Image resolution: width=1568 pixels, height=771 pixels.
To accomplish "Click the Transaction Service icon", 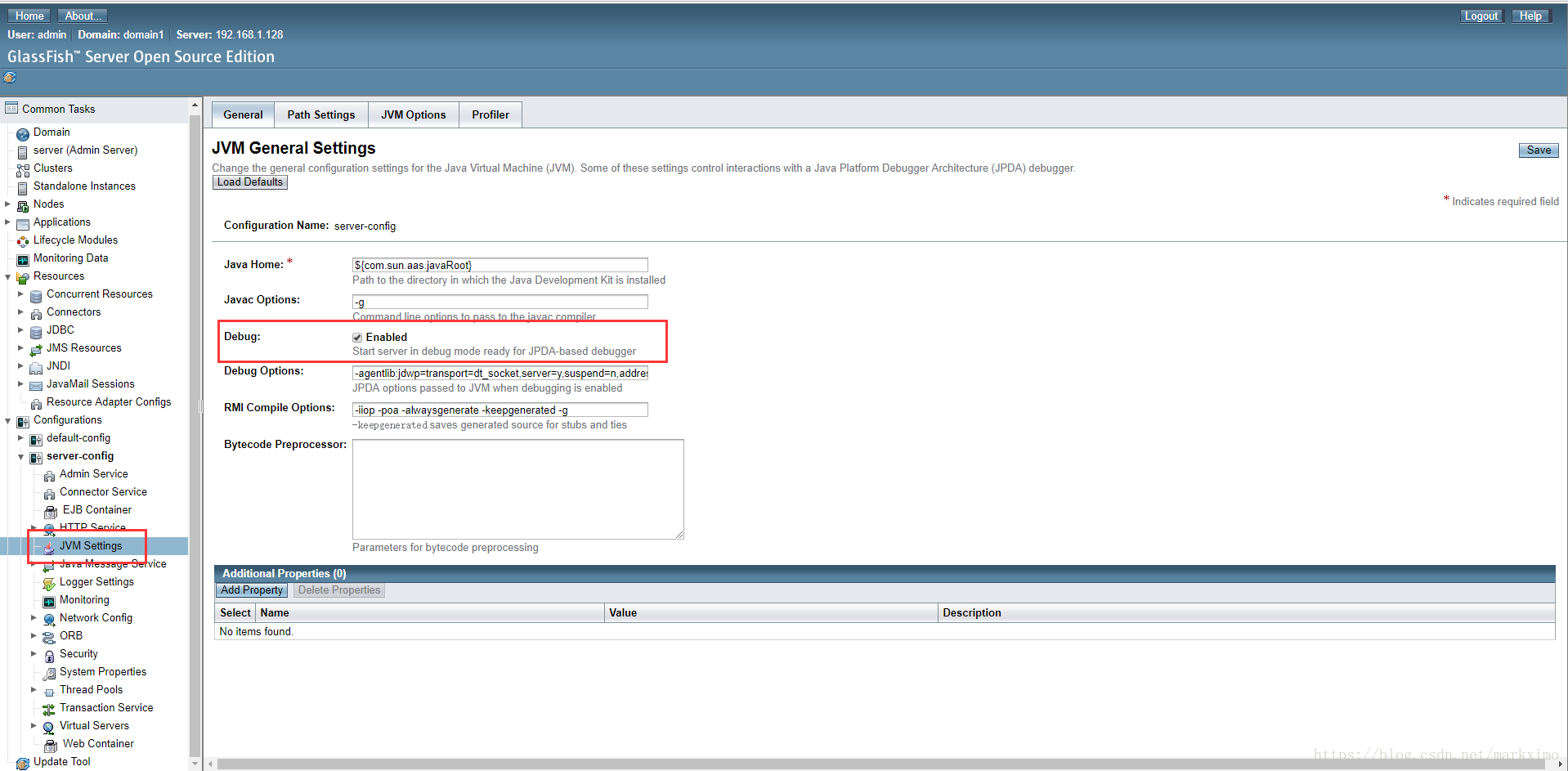I will (x=49, y=710).
